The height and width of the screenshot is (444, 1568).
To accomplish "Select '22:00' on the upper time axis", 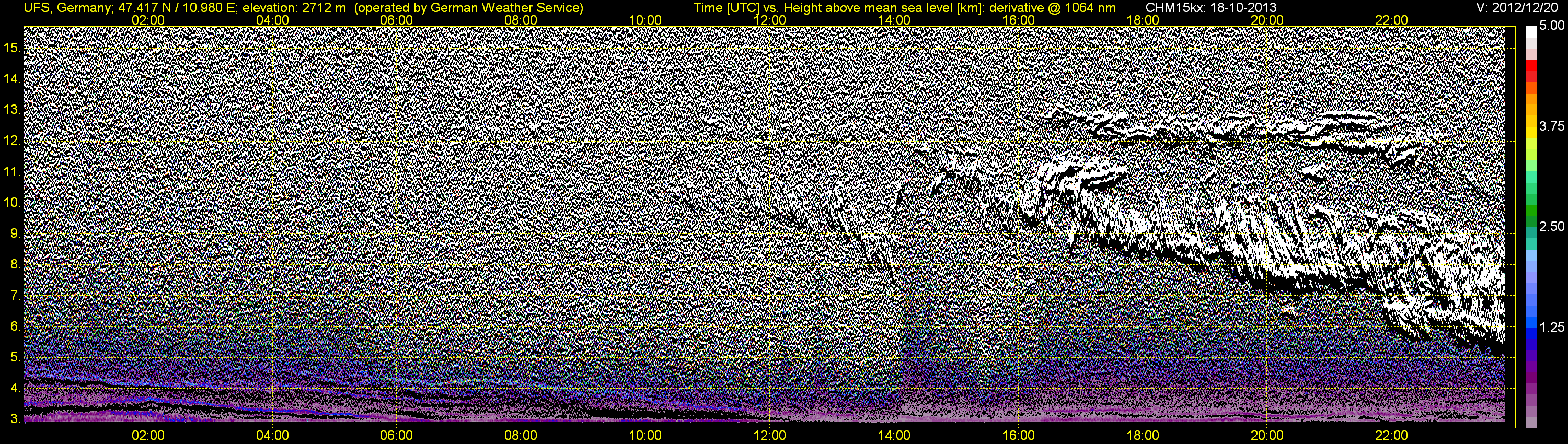I will click(1391, 20).
